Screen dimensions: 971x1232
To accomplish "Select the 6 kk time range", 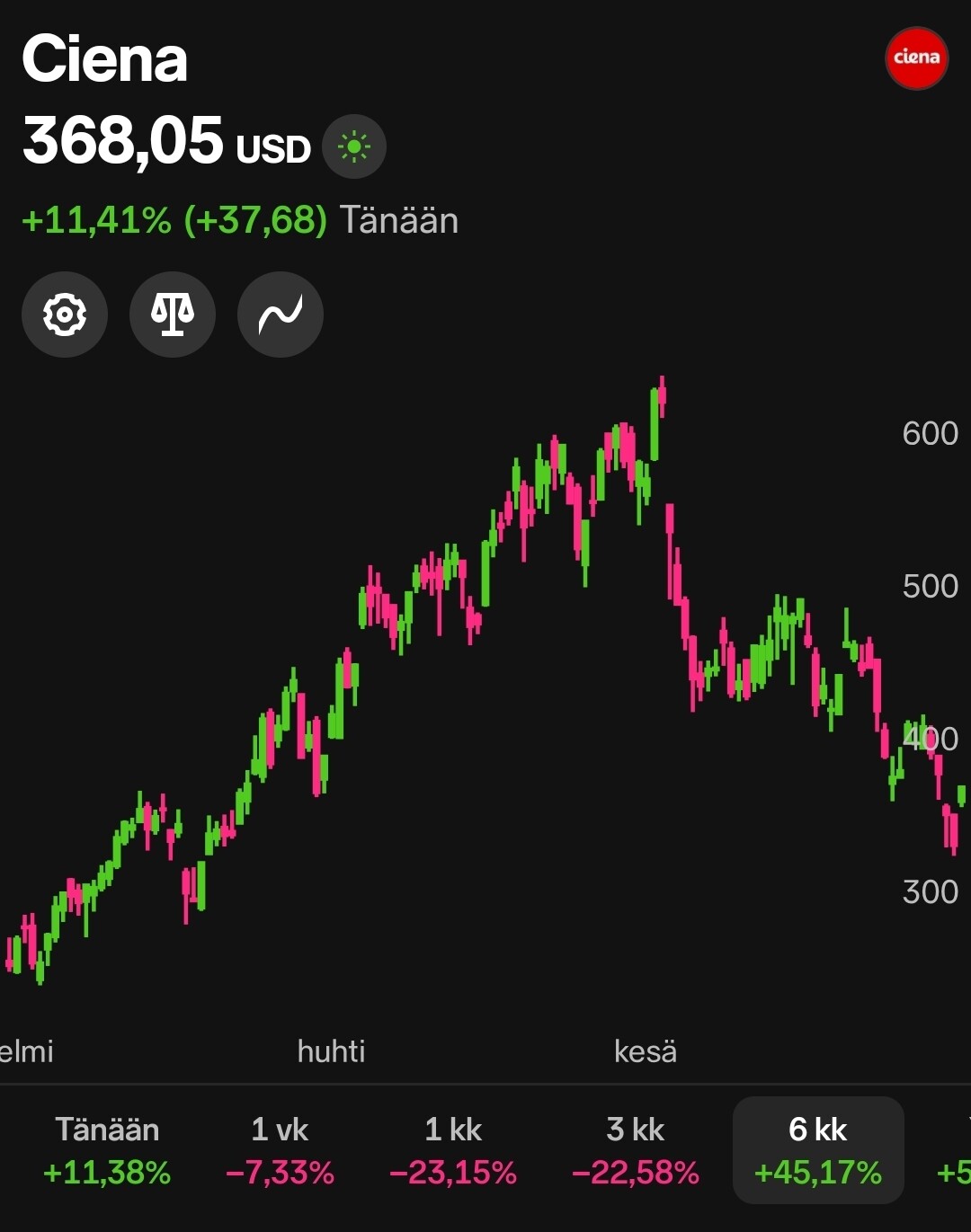I will (x=818, y=1150).
